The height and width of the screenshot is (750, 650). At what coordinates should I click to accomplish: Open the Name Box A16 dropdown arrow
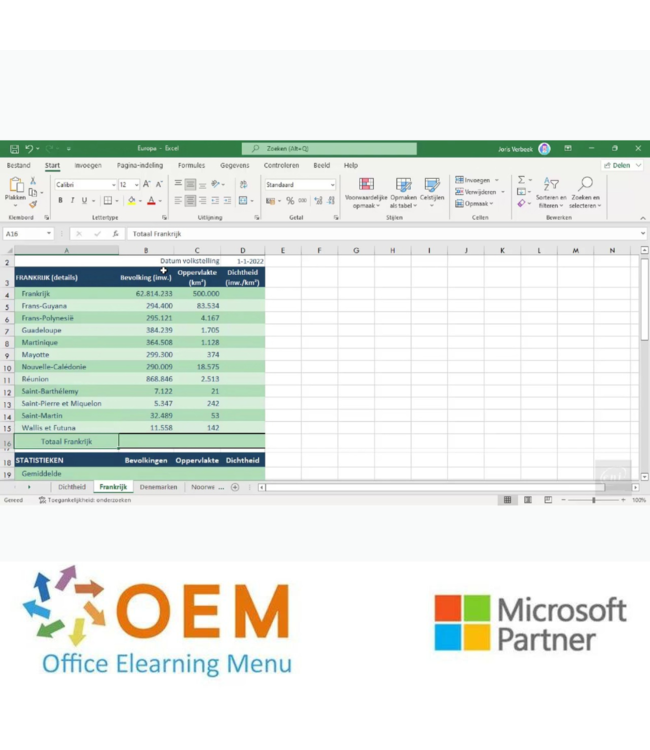click(49, 233)
